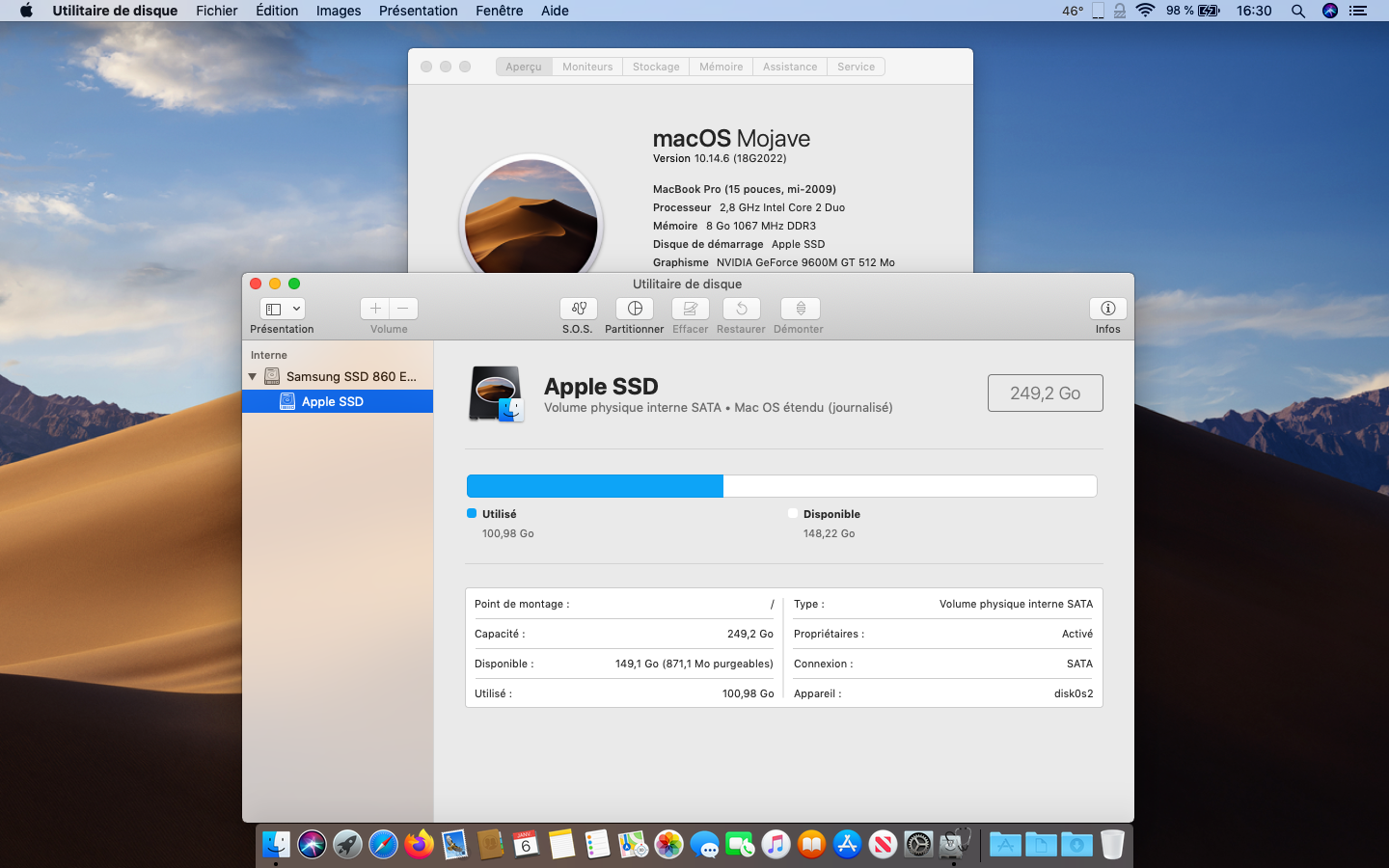Select the Apple SSD volume in sidebar

click(x=332, y=401)
